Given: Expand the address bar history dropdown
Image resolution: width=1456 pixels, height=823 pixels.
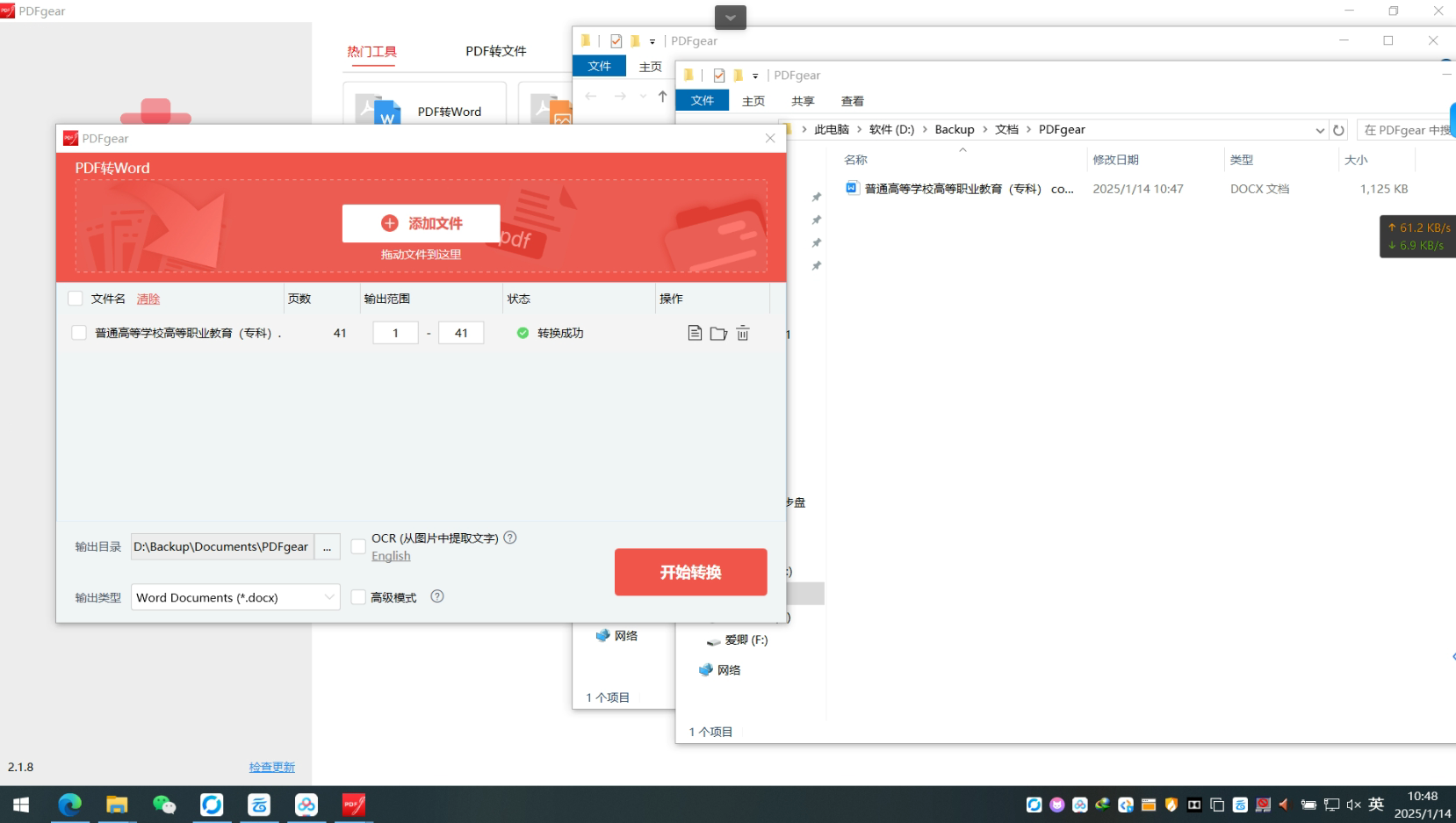Looking at the screenshot, I should pyautogui.click(x=1319, y=130).
